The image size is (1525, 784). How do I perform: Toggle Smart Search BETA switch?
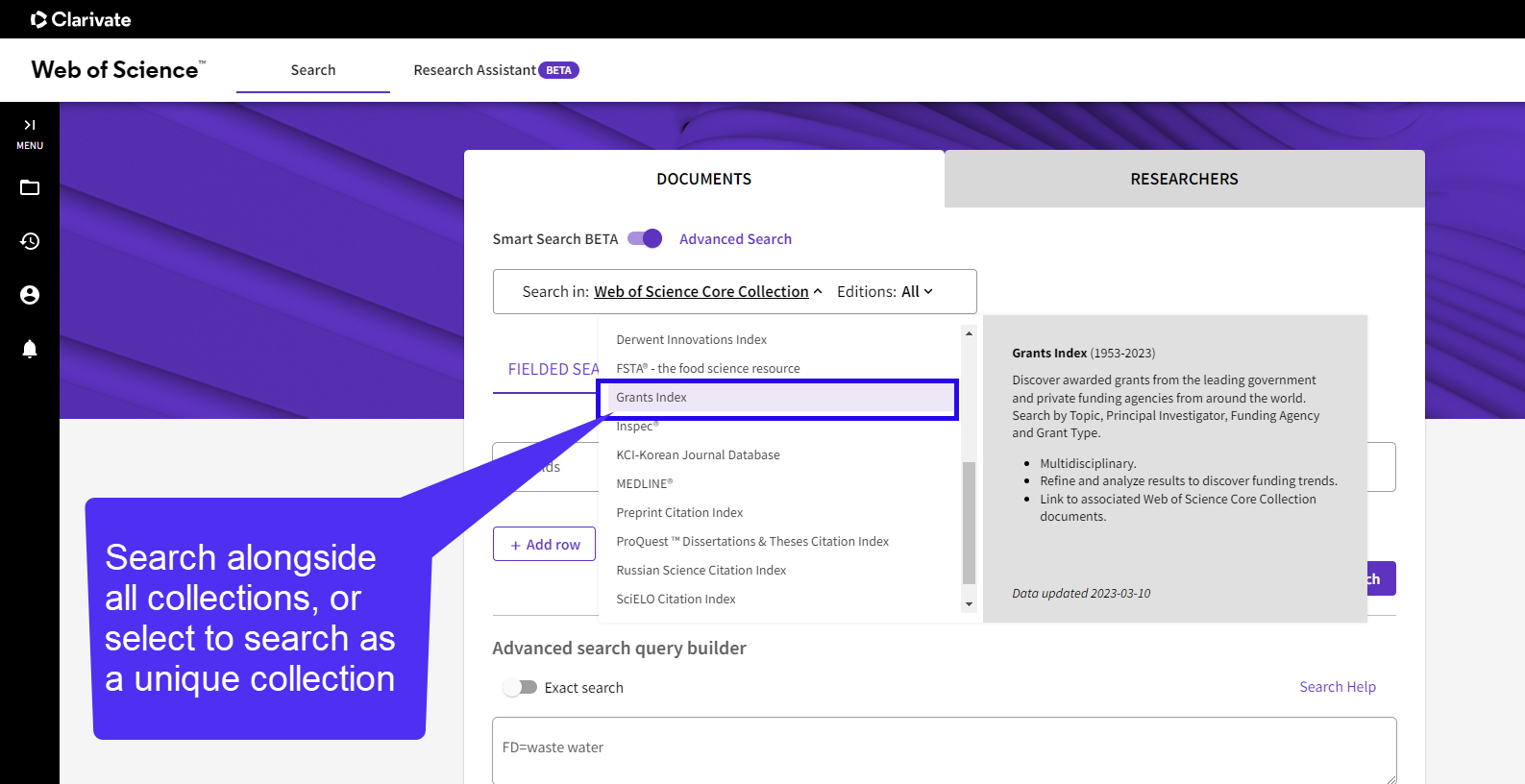(645, 238)
